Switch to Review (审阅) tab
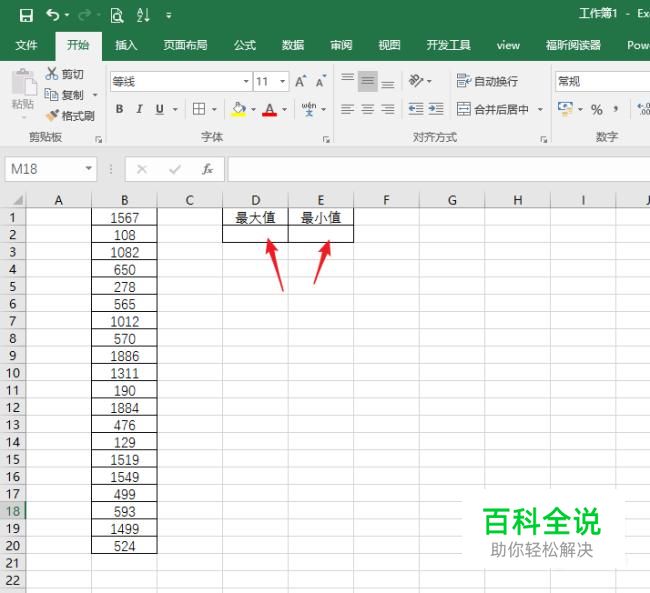Image resolution: width=650 pixels, height=593 pixels. click(x=341, y=45)
